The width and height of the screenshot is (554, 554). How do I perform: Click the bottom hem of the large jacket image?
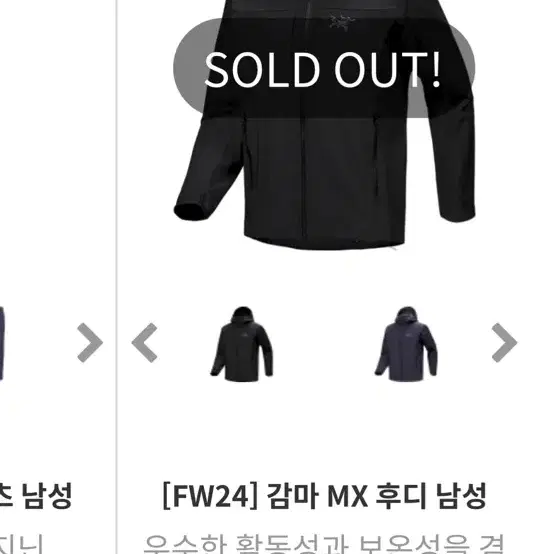tap(324, 243)
